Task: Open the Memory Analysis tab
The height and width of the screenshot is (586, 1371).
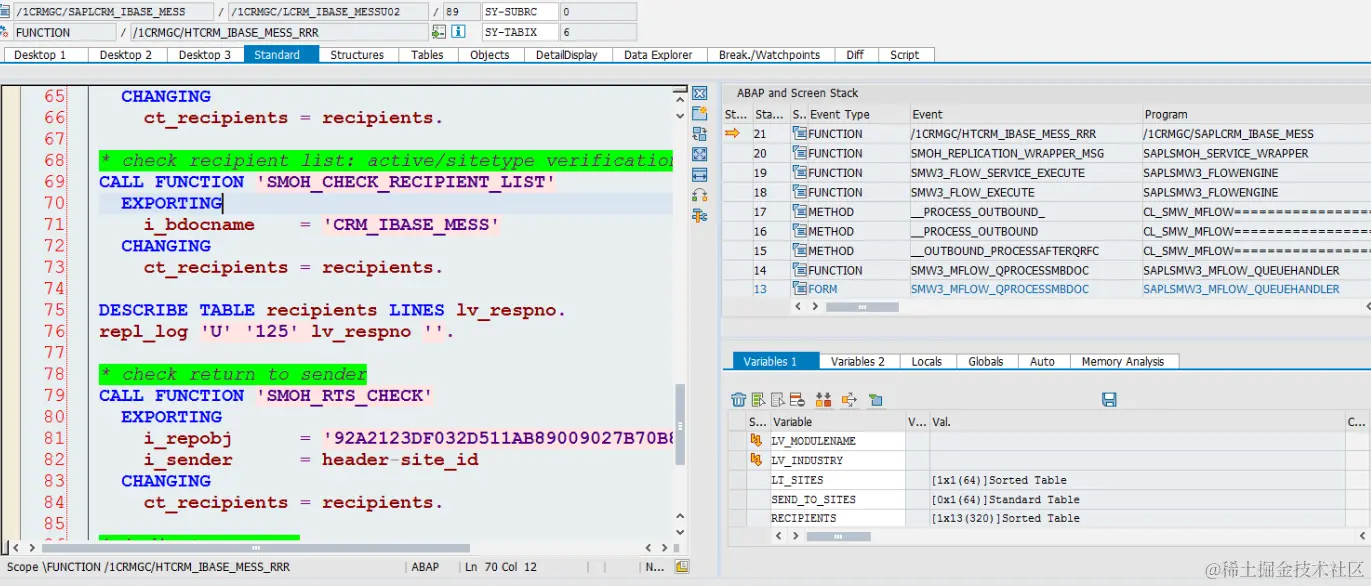Action: pyautogui.click(x=1123, y=361)
